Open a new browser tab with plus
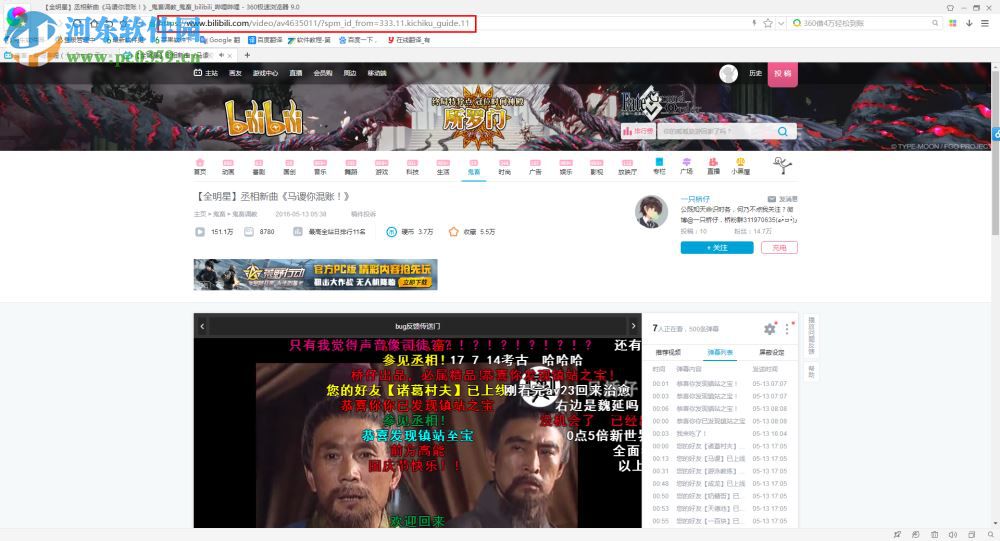The width and height of the screenshot is (1000, 541). click(247, 55)
